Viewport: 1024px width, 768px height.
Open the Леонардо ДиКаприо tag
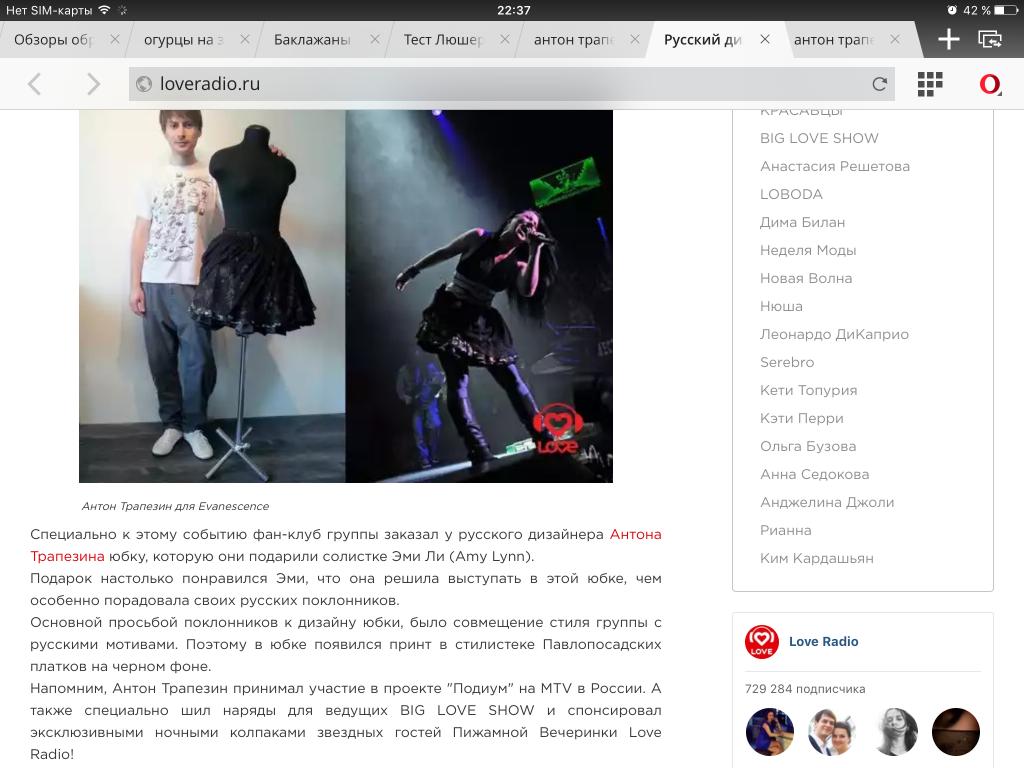pos(834,334)
